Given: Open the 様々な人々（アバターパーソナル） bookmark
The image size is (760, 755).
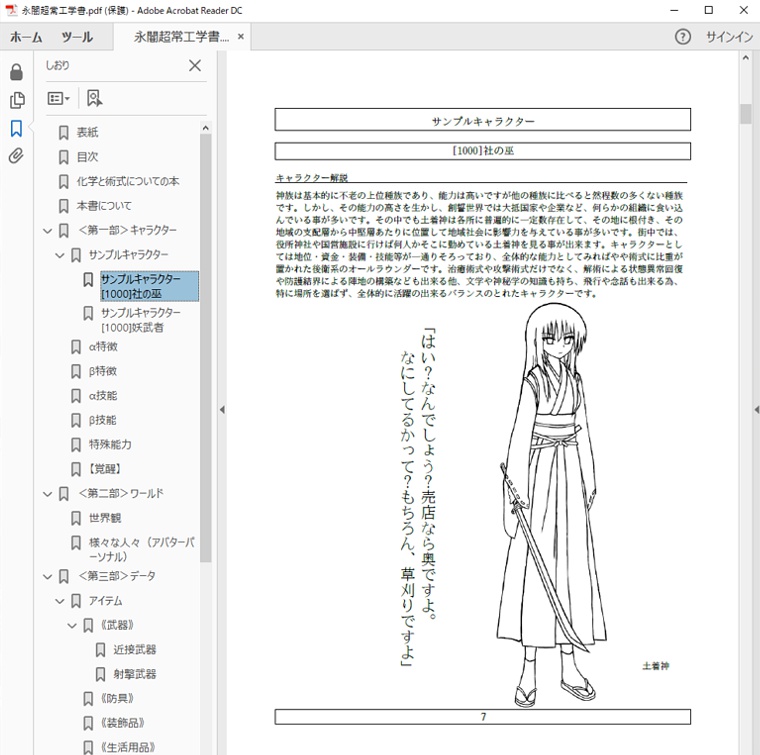Looking at the screenshot, I should click(142, 550).
